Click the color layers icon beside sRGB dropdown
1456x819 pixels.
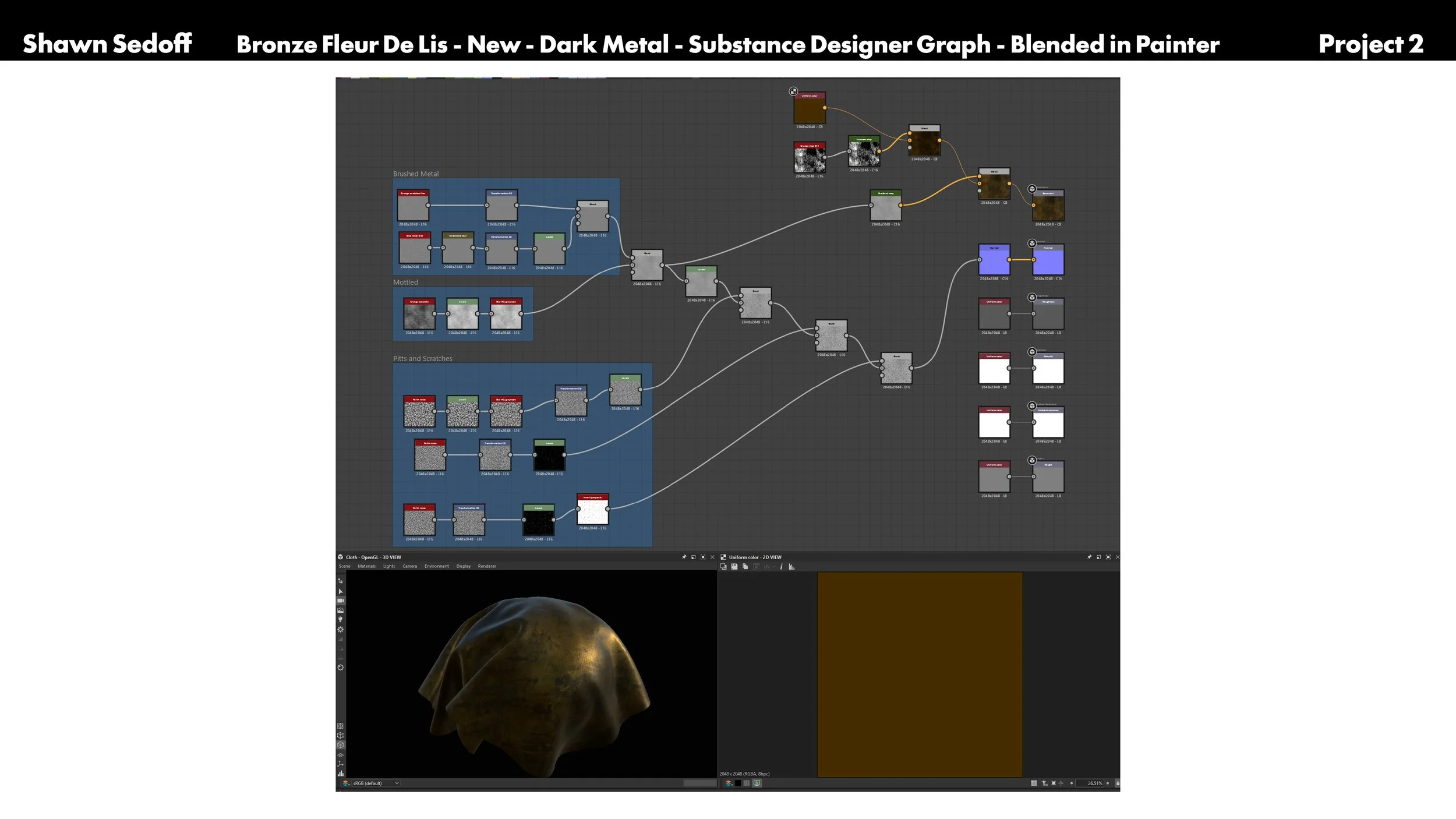tap(346, 783)
